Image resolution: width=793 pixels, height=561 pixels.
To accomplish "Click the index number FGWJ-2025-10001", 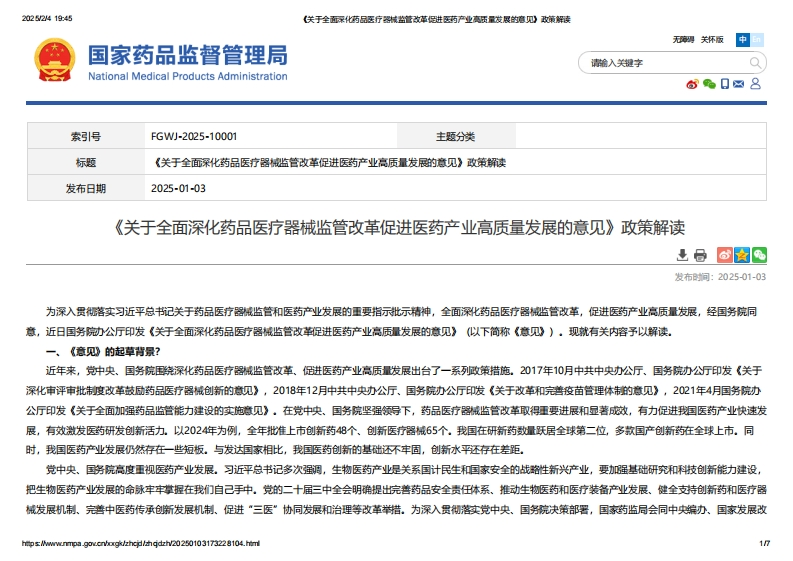I will click(x=193, y=137).
